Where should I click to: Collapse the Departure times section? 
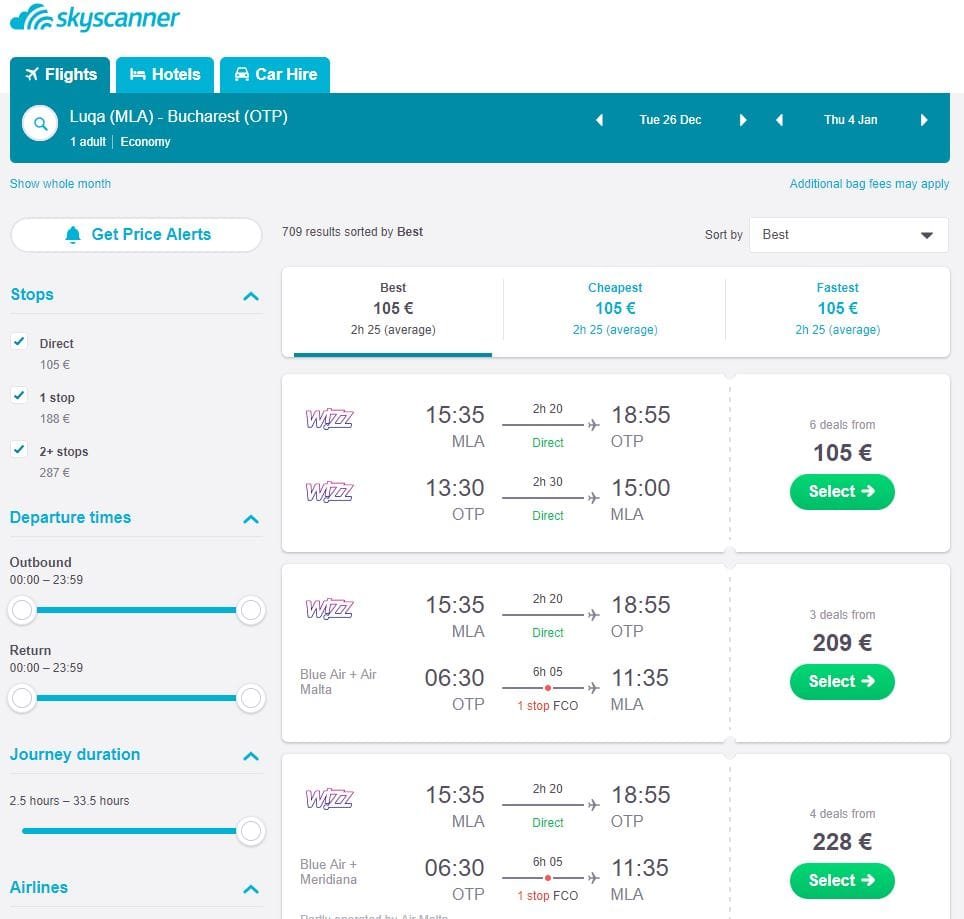[x=251, y=519]
